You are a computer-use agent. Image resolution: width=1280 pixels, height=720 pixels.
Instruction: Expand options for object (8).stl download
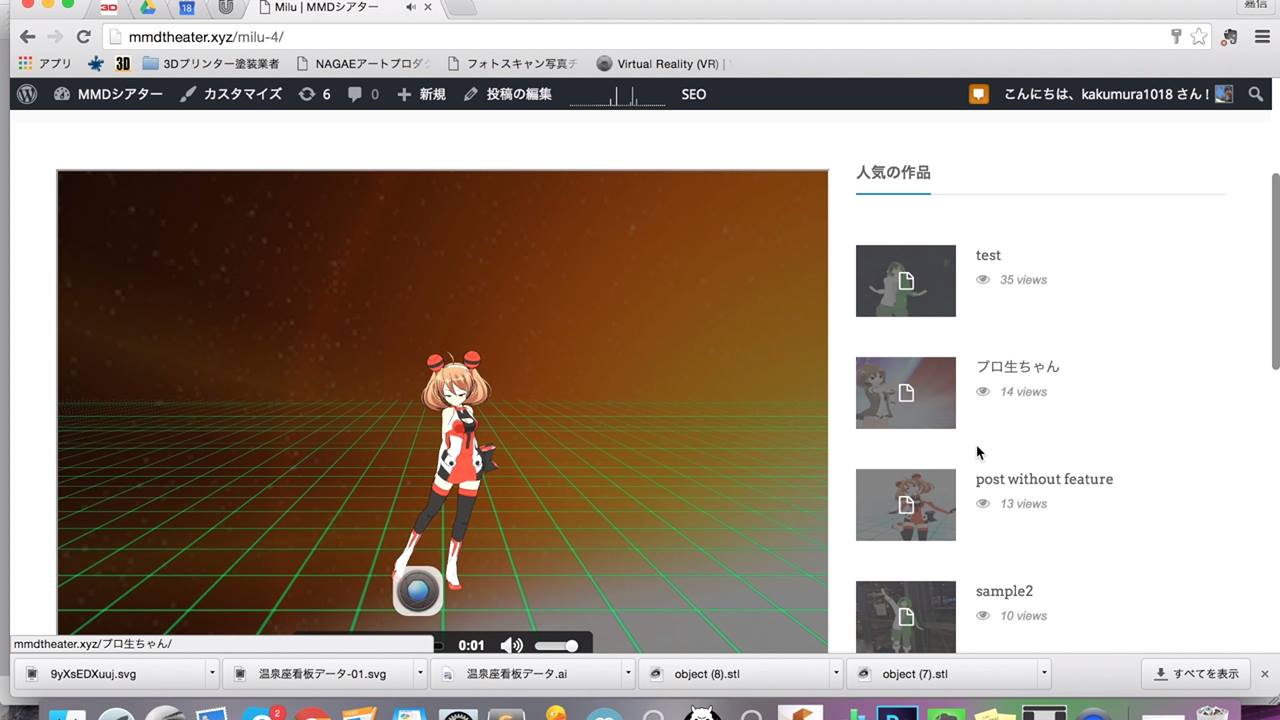coord(836,674)
